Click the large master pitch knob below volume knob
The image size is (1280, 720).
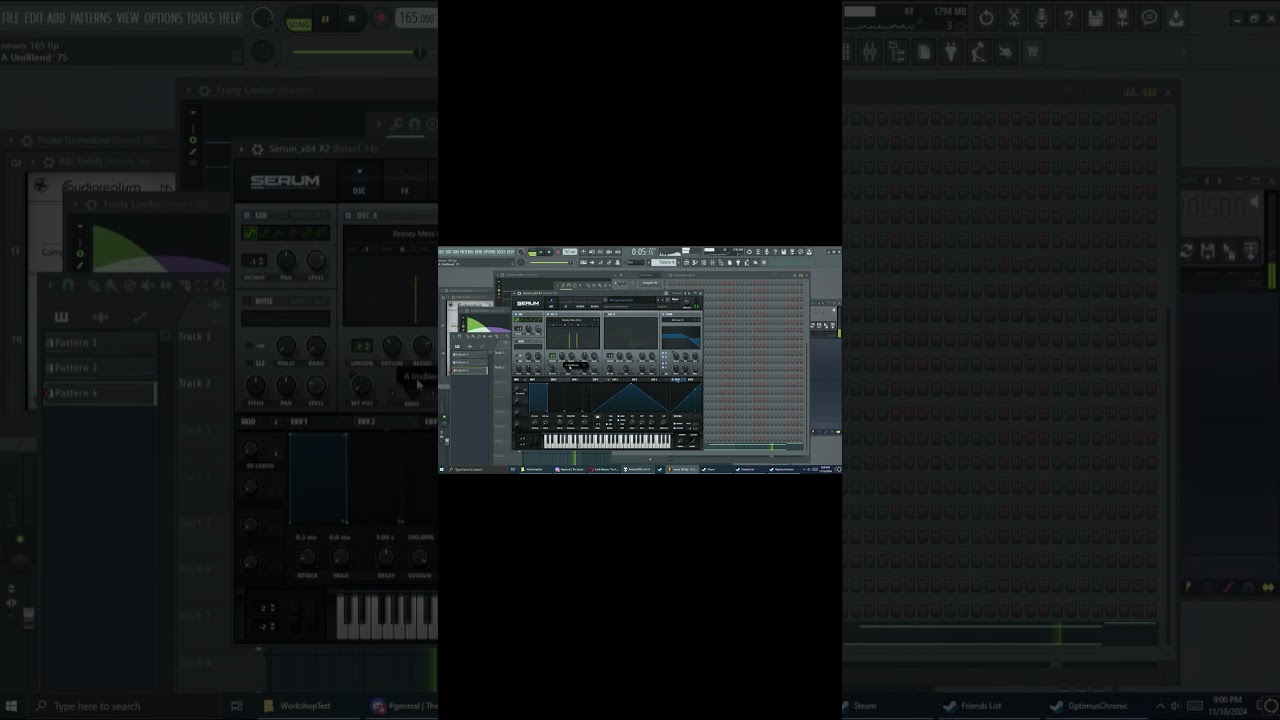(262, 51)
